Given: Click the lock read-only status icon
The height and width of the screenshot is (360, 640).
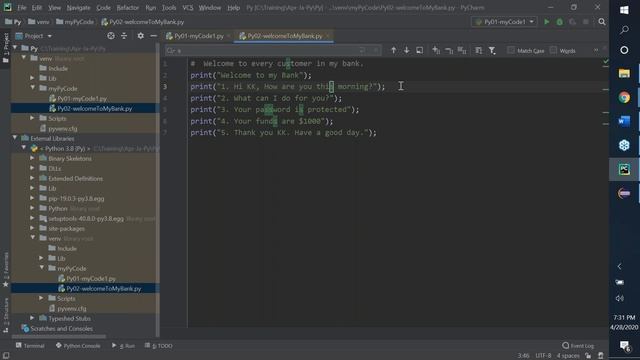Looking at the screenshot, I should 588,356.
